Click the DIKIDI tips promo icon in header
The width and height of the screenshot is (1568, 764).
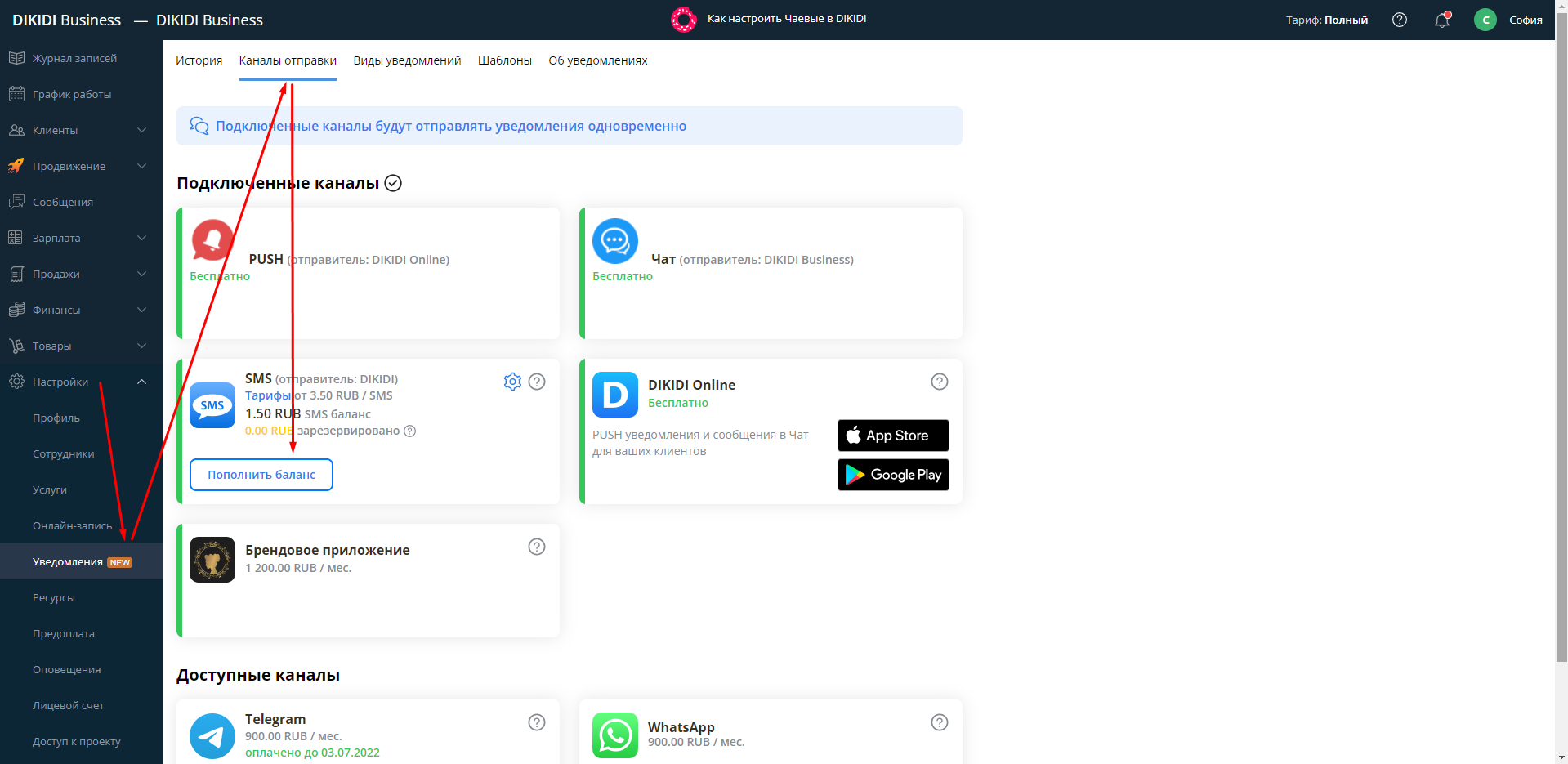(684, 19)
